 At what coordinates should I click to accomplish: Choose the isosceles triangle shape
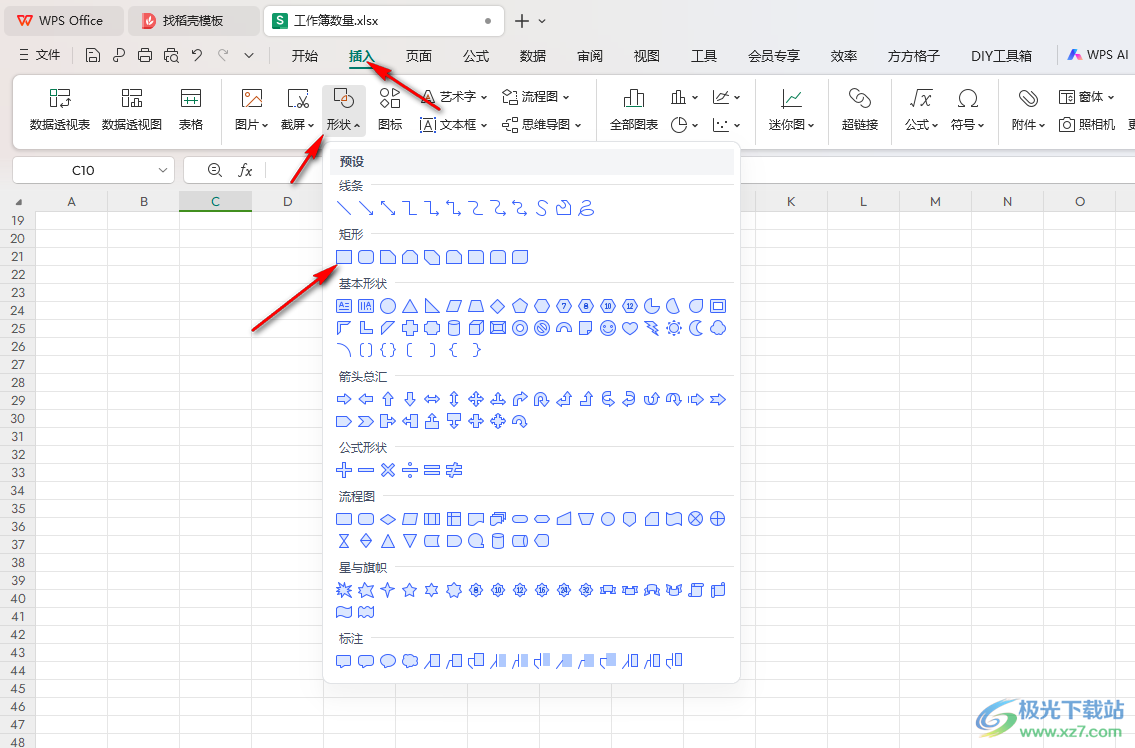tap(410, 306)
